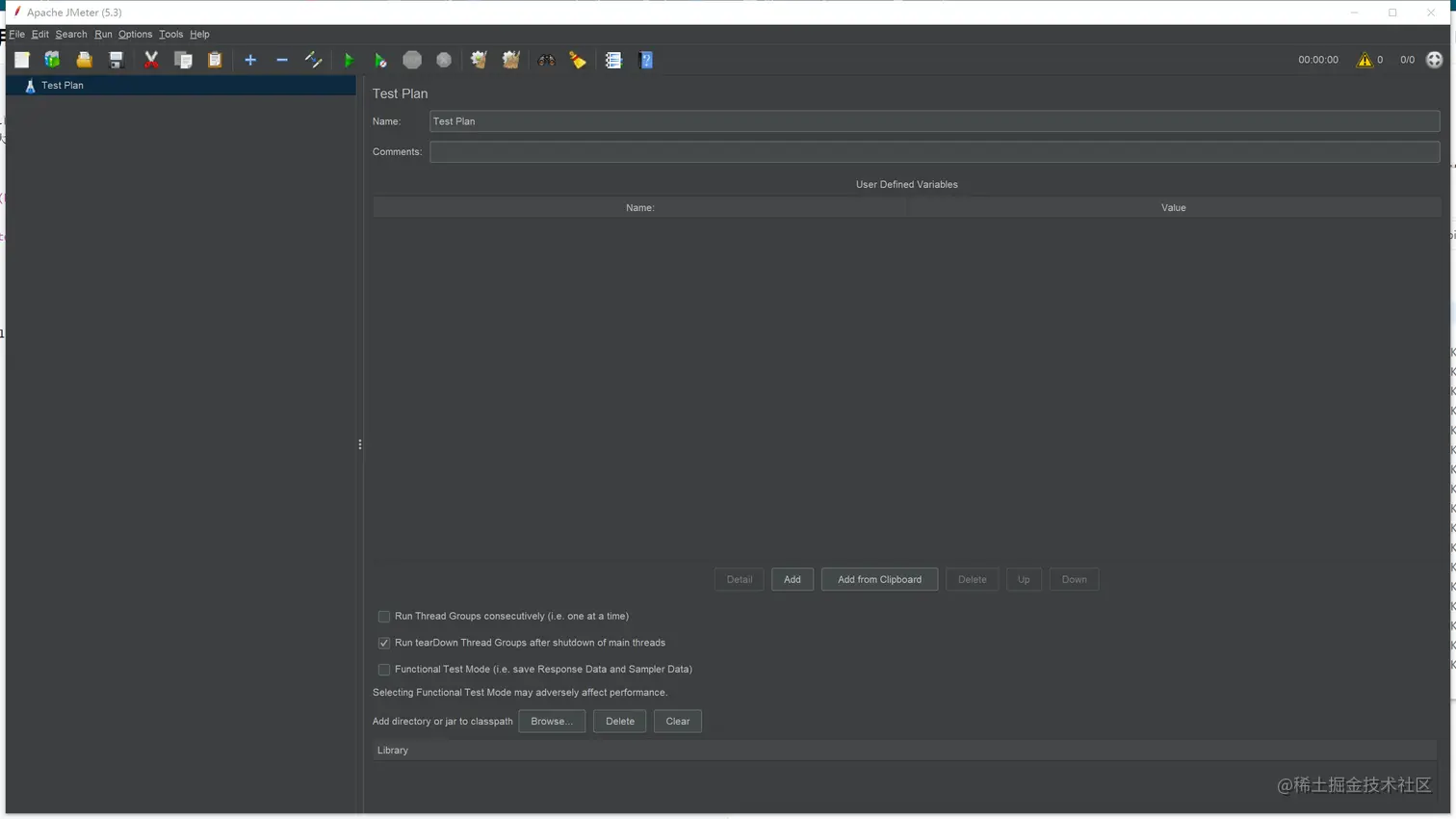Click the Shutdown test icon
Image resolution: width=1456 pixels, height=819 pixels.
click(x=444, y=60)
